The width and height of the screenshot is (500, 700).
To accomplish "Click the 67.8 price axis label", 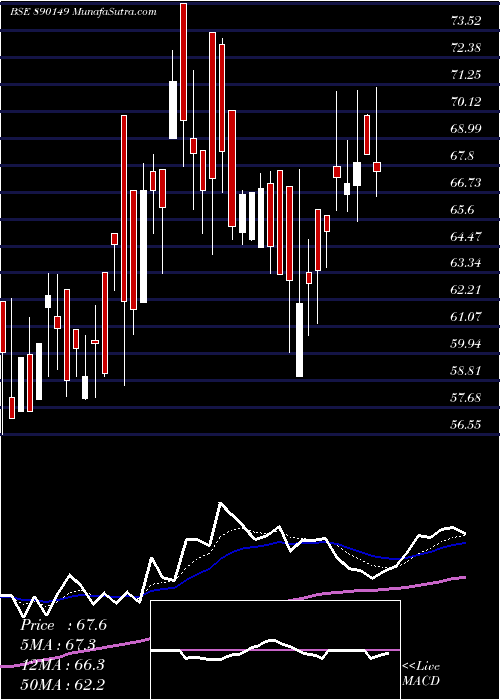I will (462, 156).
